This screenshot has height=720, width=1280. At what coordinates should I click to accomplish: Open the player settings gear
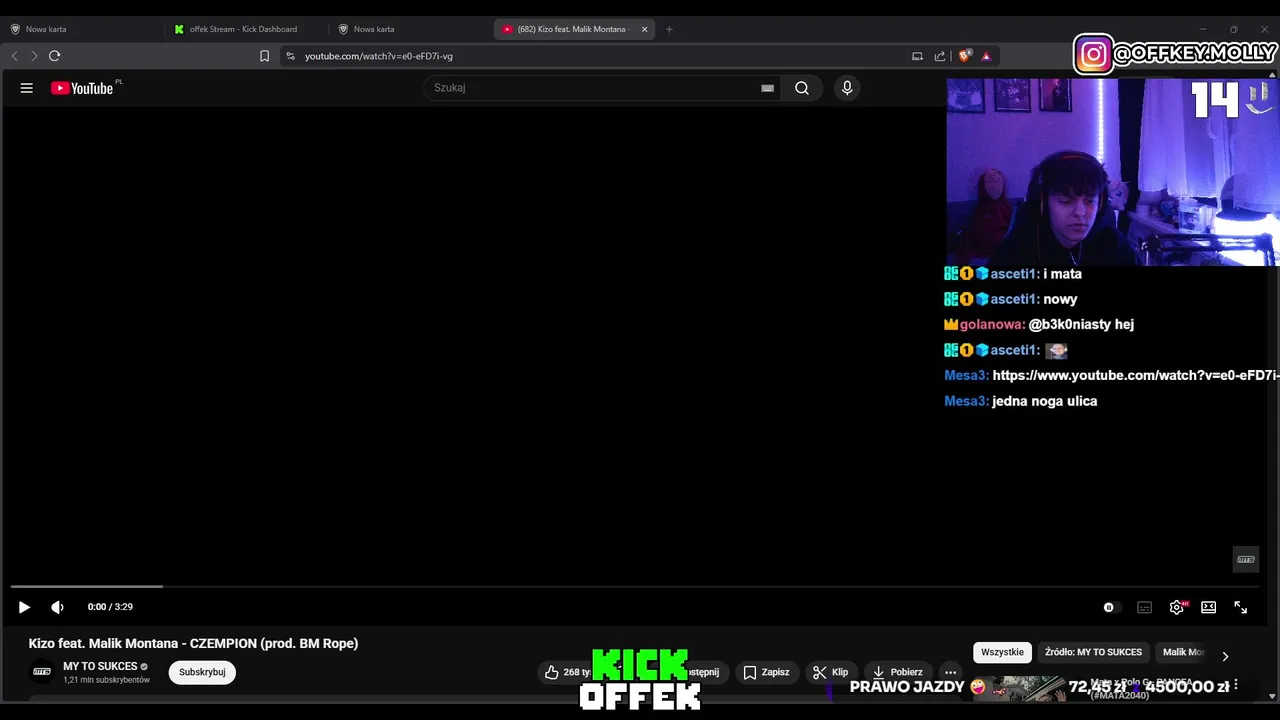tap(1177, 607)
